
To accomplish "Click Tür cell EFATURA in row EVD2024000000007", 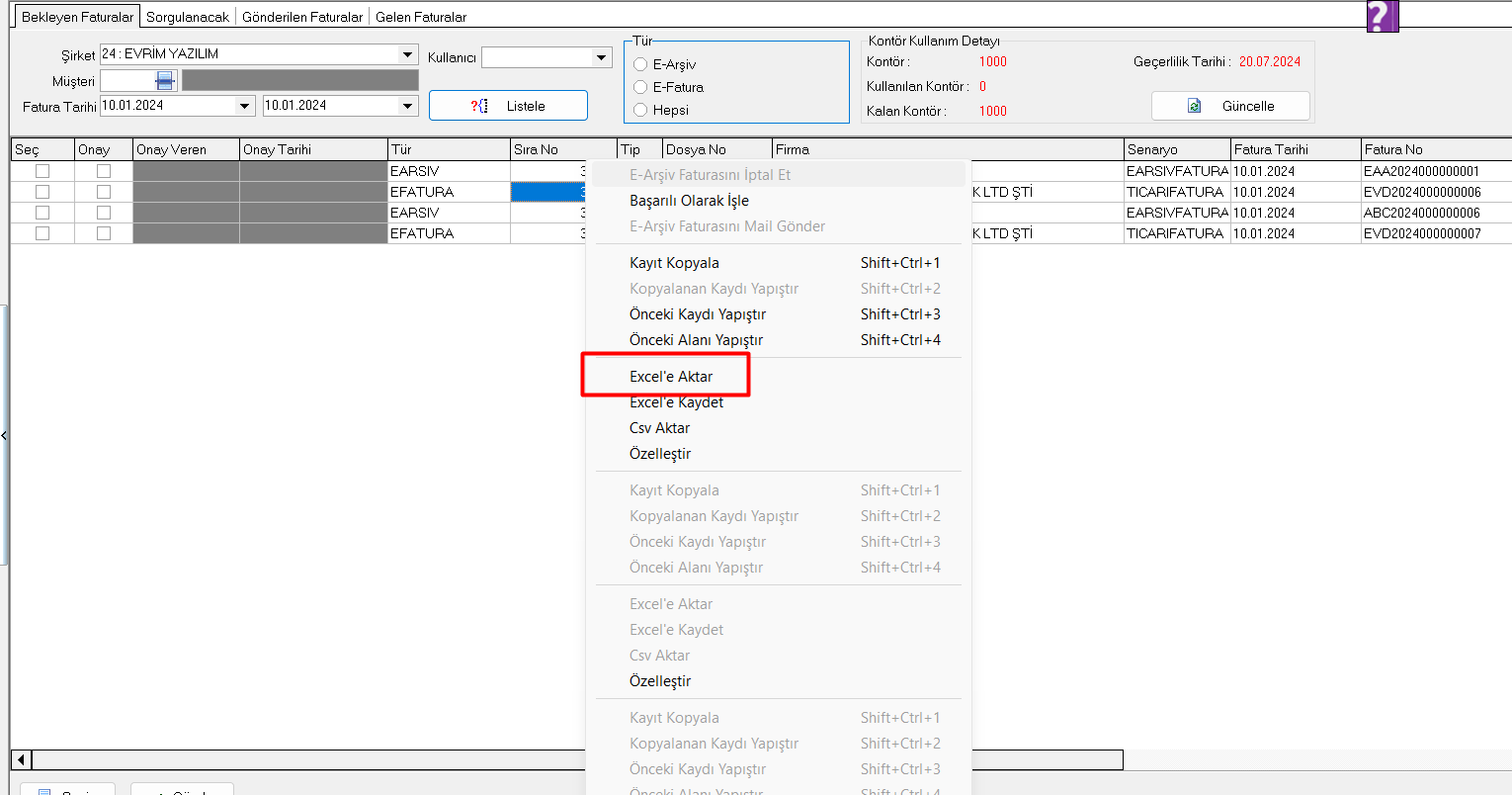I will pos(449,233).
